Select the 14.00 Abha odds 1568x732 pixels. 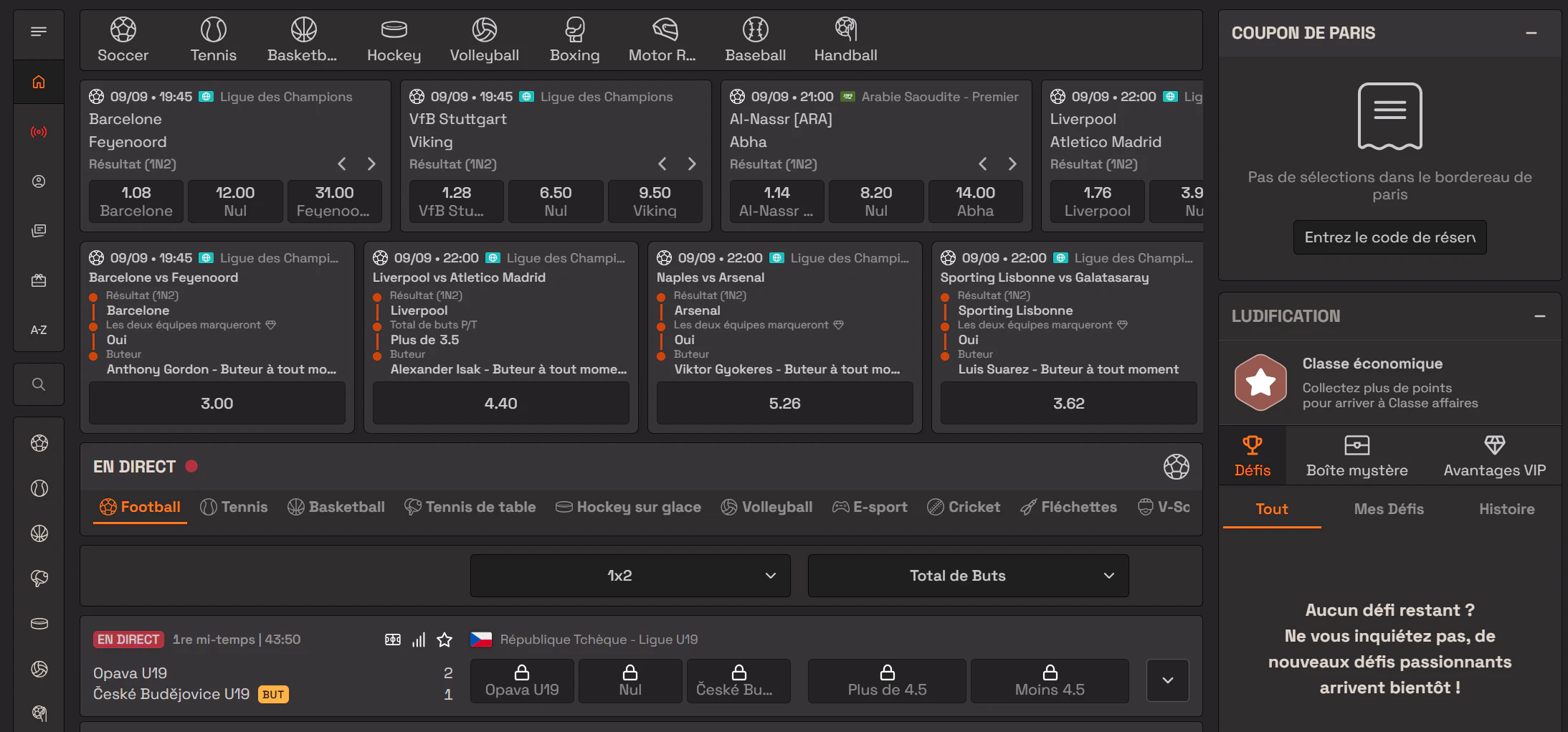(975, 201)
